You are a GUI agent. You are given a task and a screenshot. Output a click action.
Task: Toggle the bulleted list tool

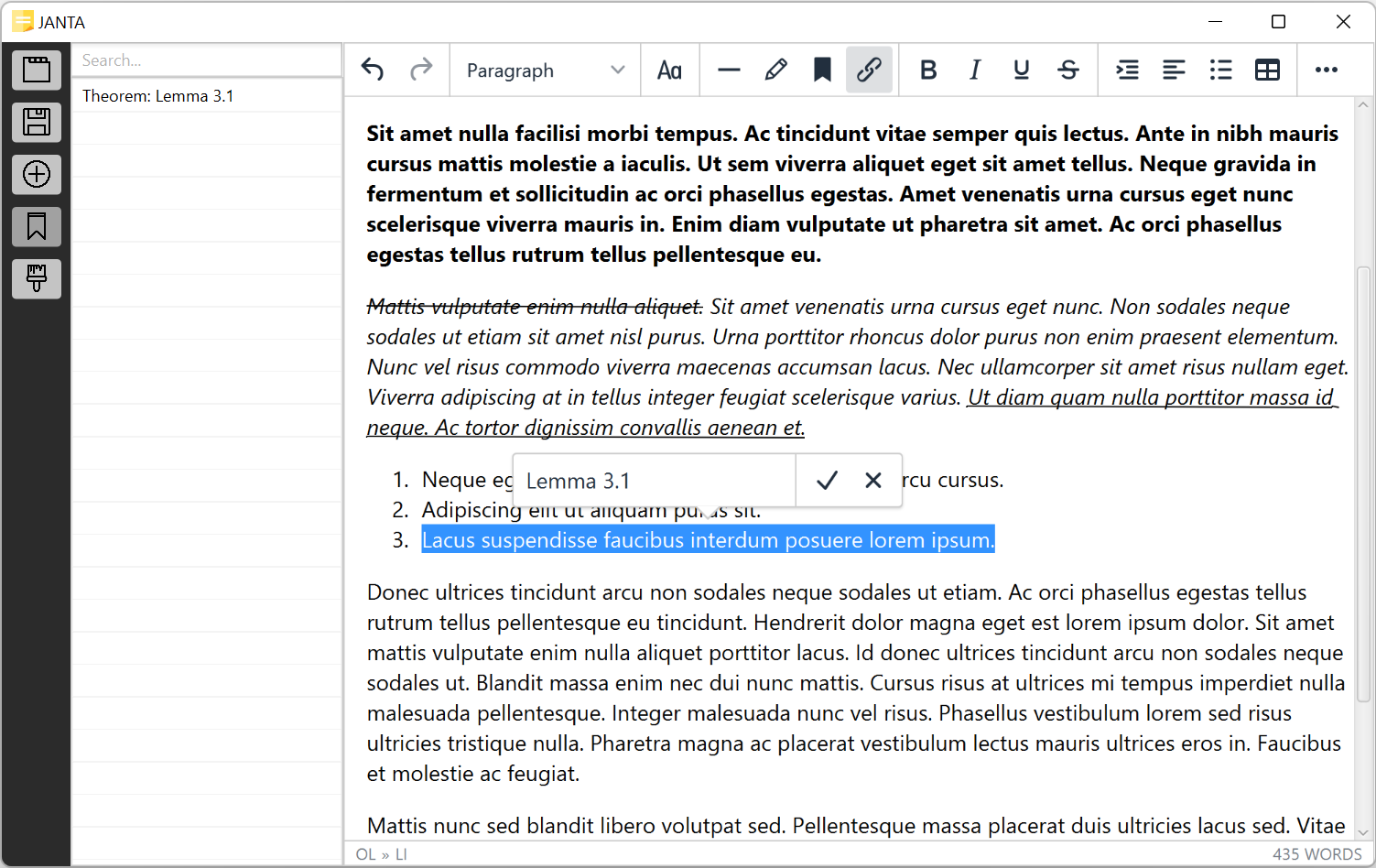(1220, 70)
